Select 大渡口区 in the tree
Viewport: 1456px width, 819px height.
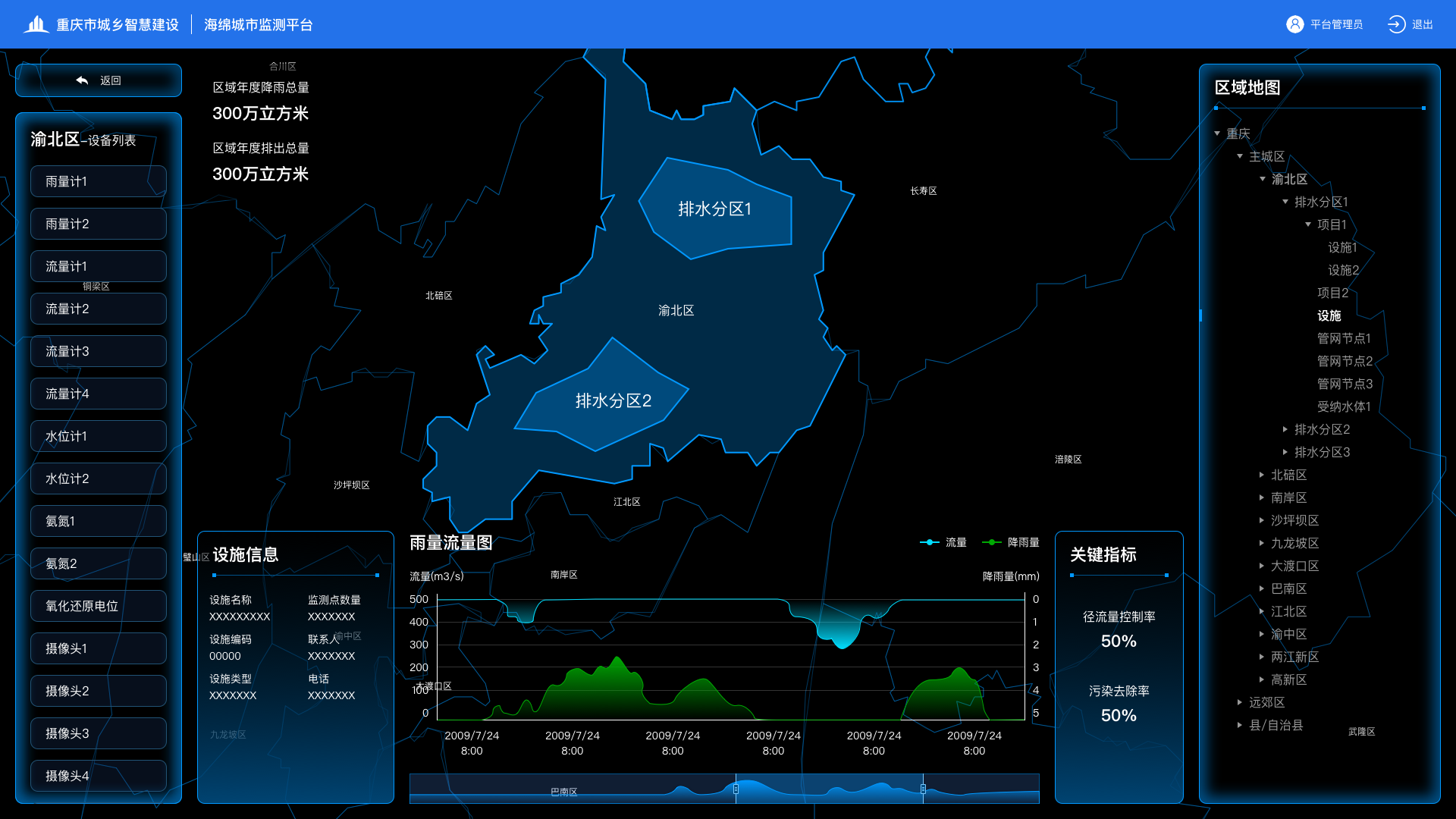[1295, 566]
